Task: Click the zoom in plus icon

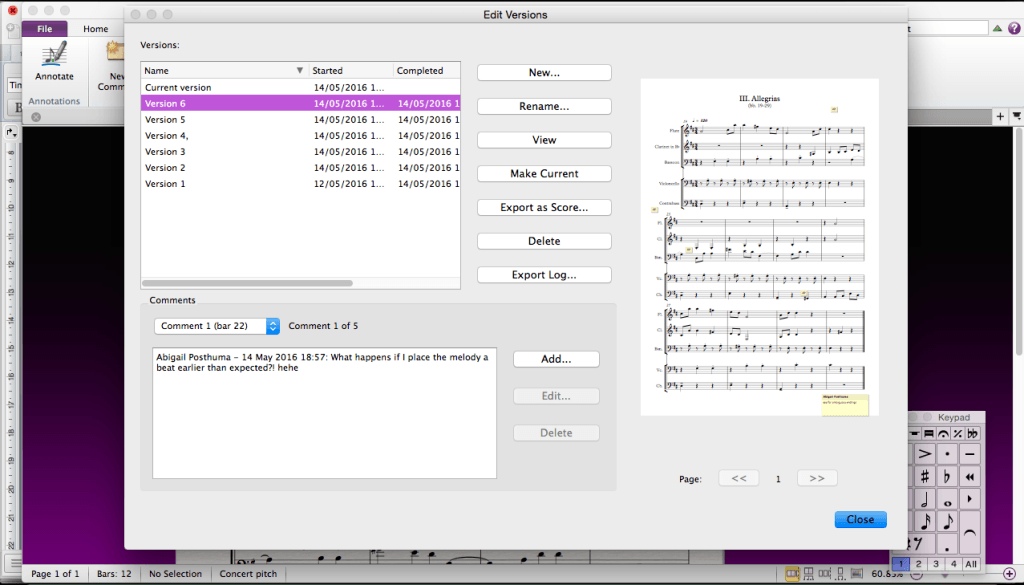Action: click(1009, 574)
